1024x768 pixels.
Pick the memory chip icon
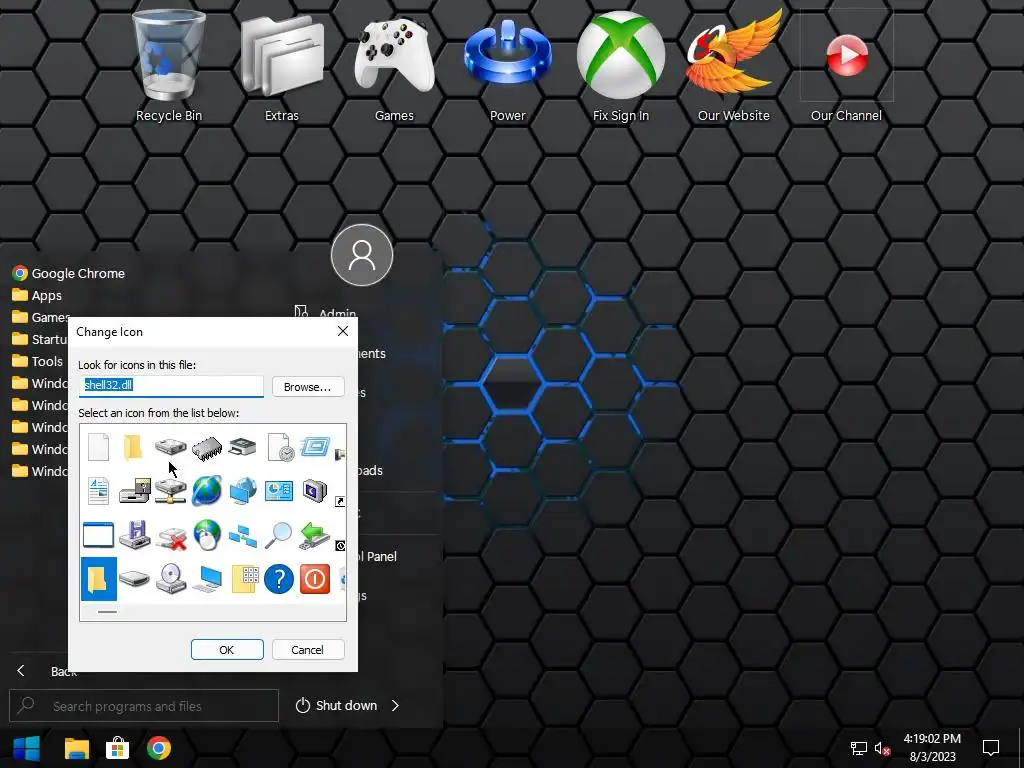point(207,448)
